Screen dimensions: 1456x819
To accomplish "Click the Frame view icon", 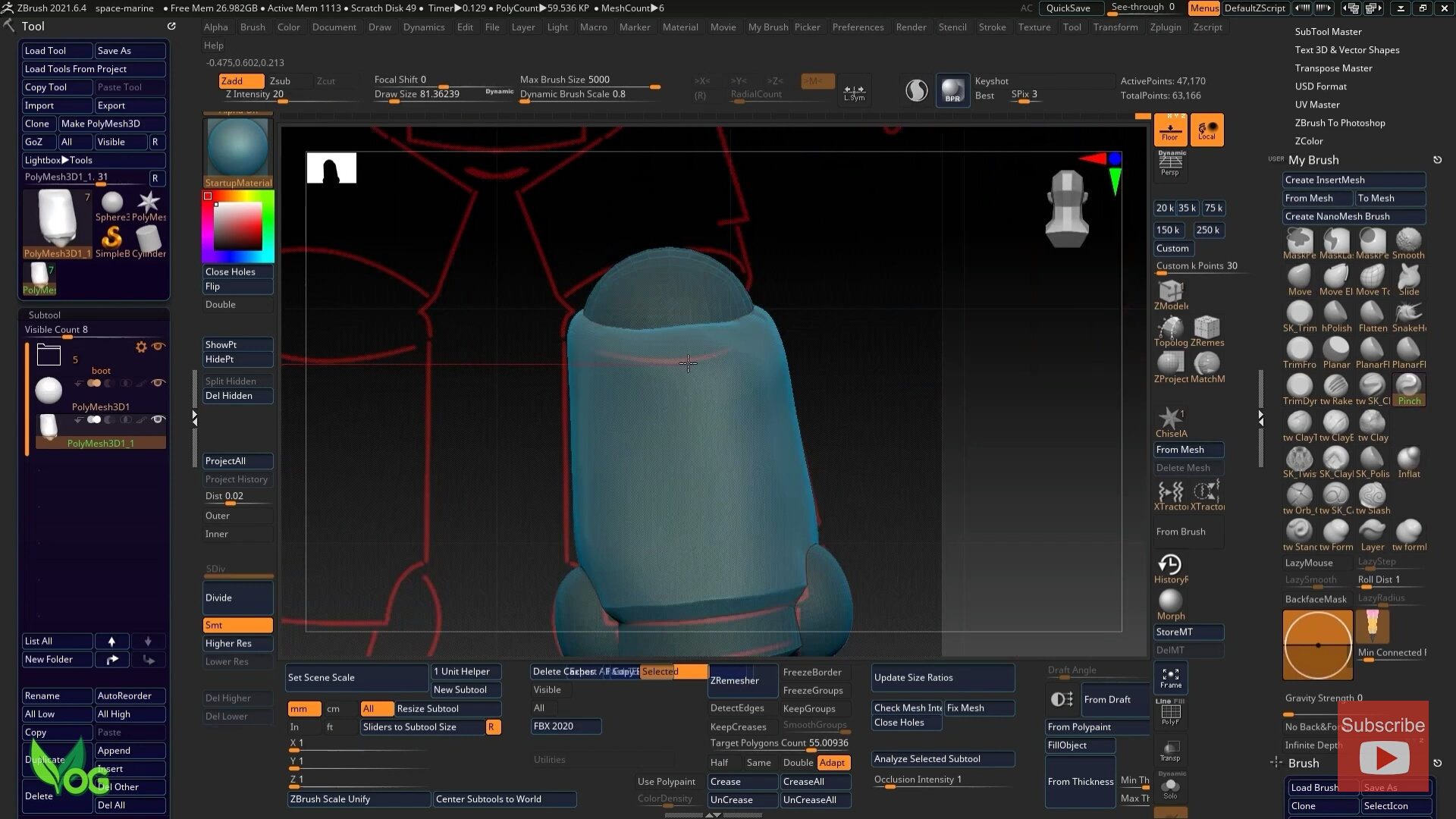I will 1170,677.
